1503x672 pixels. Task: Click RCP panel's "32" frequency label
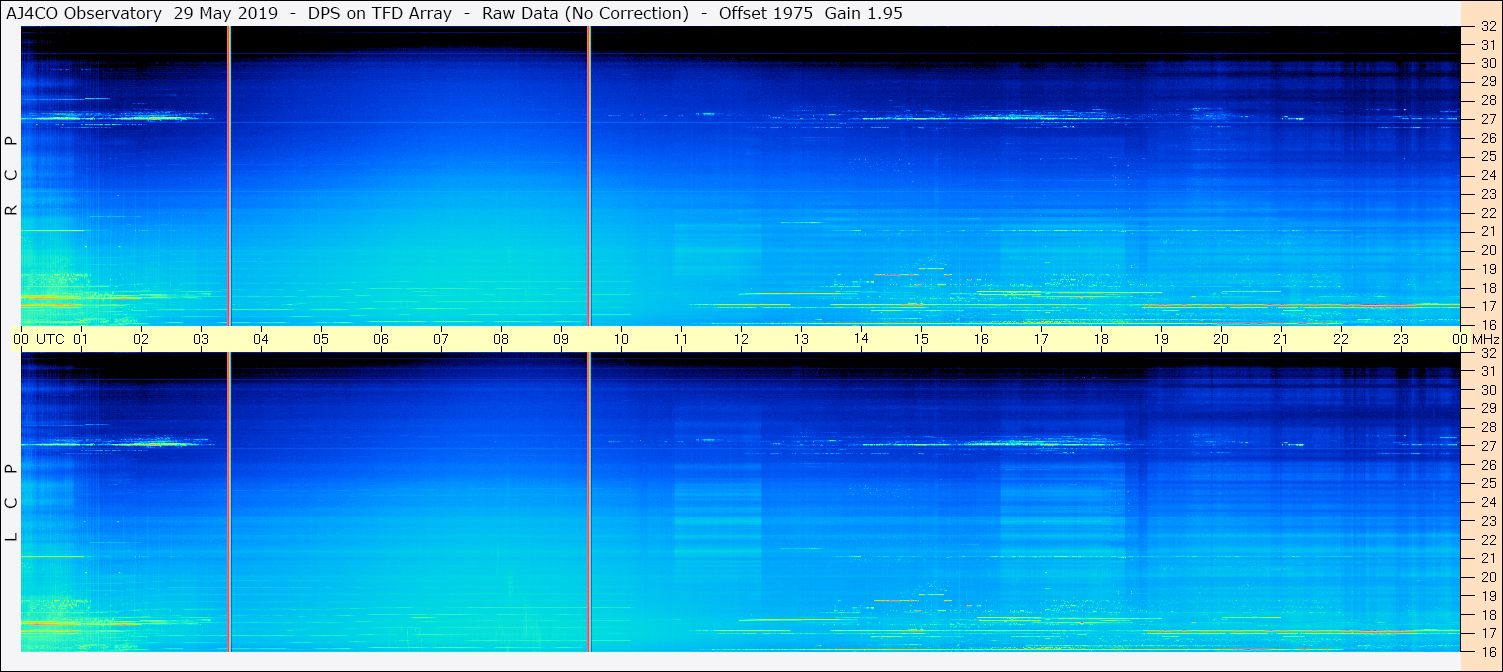[x=1488, y=27]
